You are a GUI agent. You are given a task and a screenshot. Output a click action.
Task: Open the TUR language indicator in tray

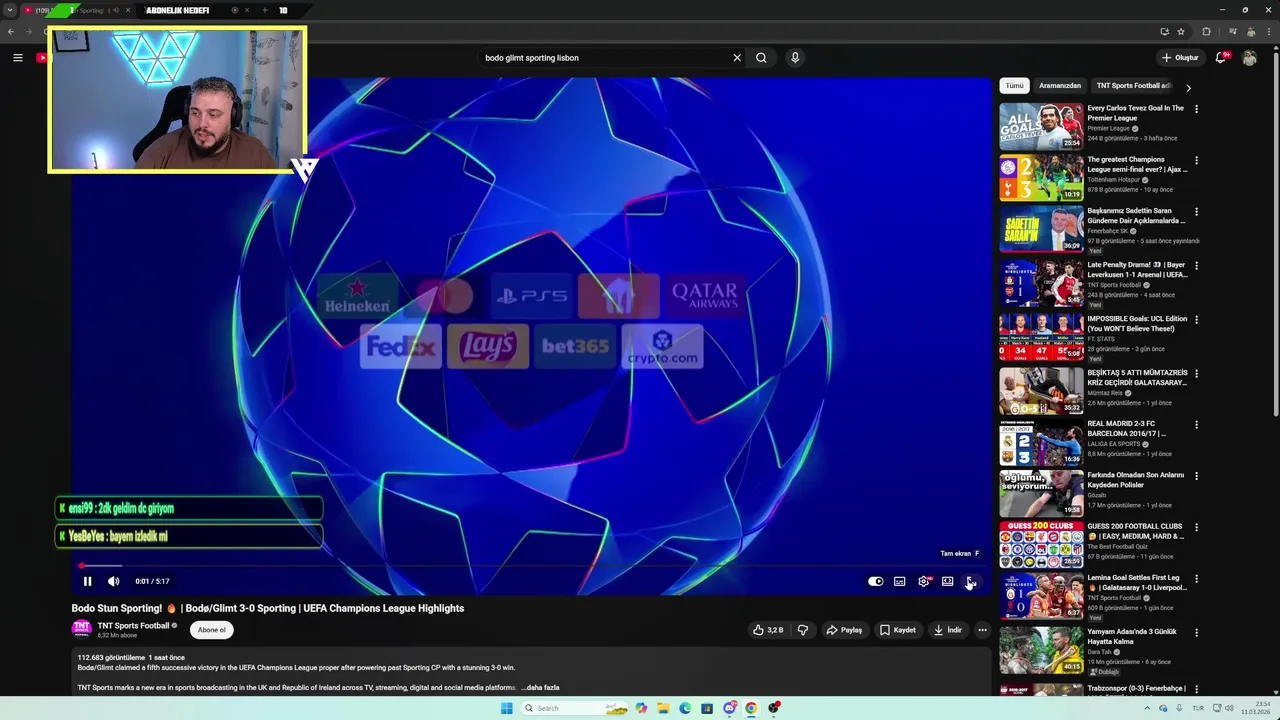tap(1198, 708)
